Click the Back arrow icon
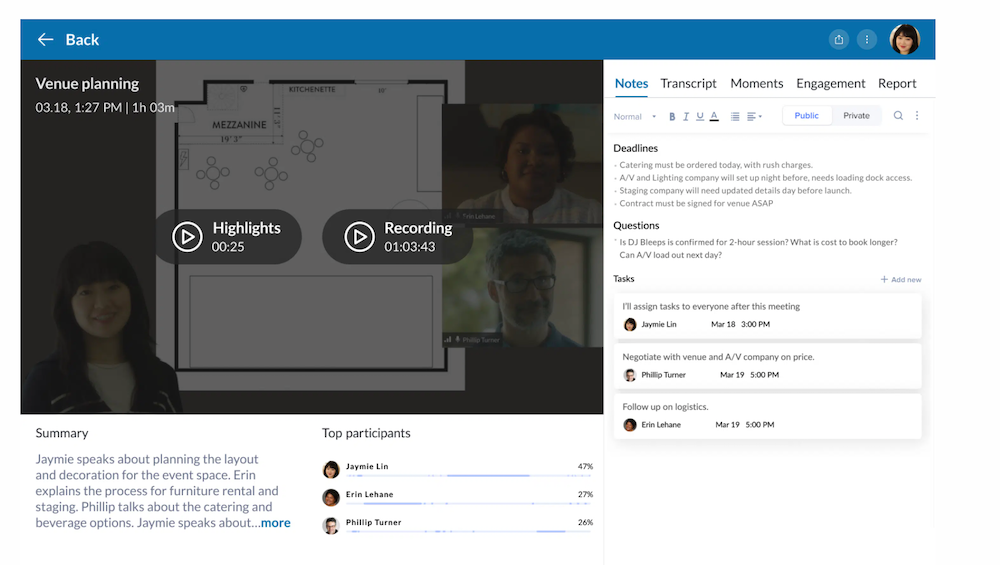This screenshot has width=1000, height=565. [x=45, y=40]
